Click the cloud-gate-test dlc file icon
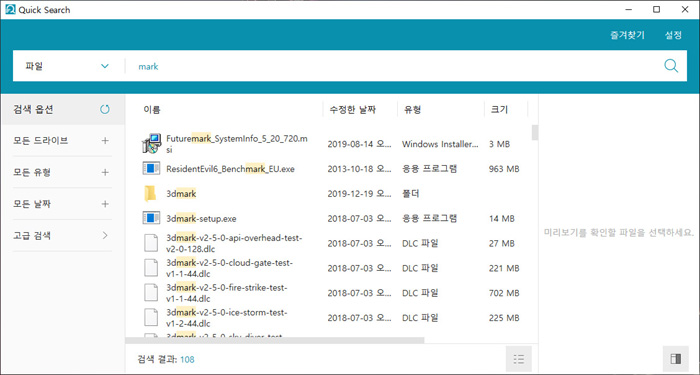This screenshot has width=700, height=375. pyautogui.click(x=151, y=268)
